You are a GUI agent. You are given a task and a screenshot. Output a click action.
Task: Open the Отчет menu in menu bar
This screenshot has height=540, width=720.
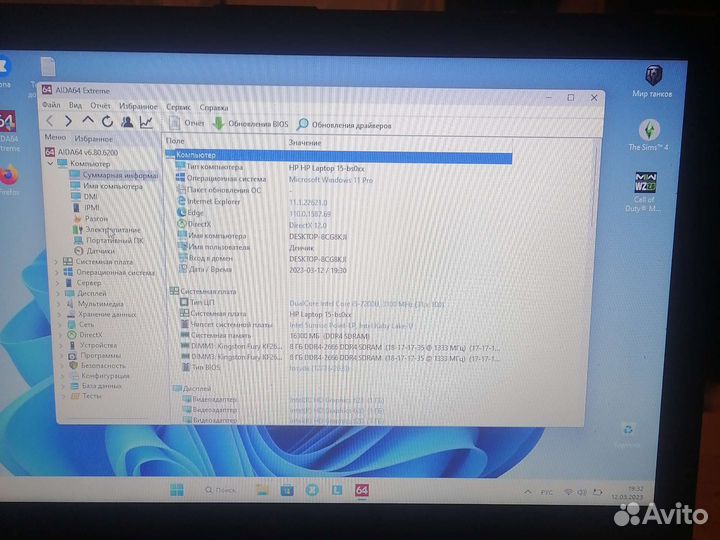click(100, 106)
